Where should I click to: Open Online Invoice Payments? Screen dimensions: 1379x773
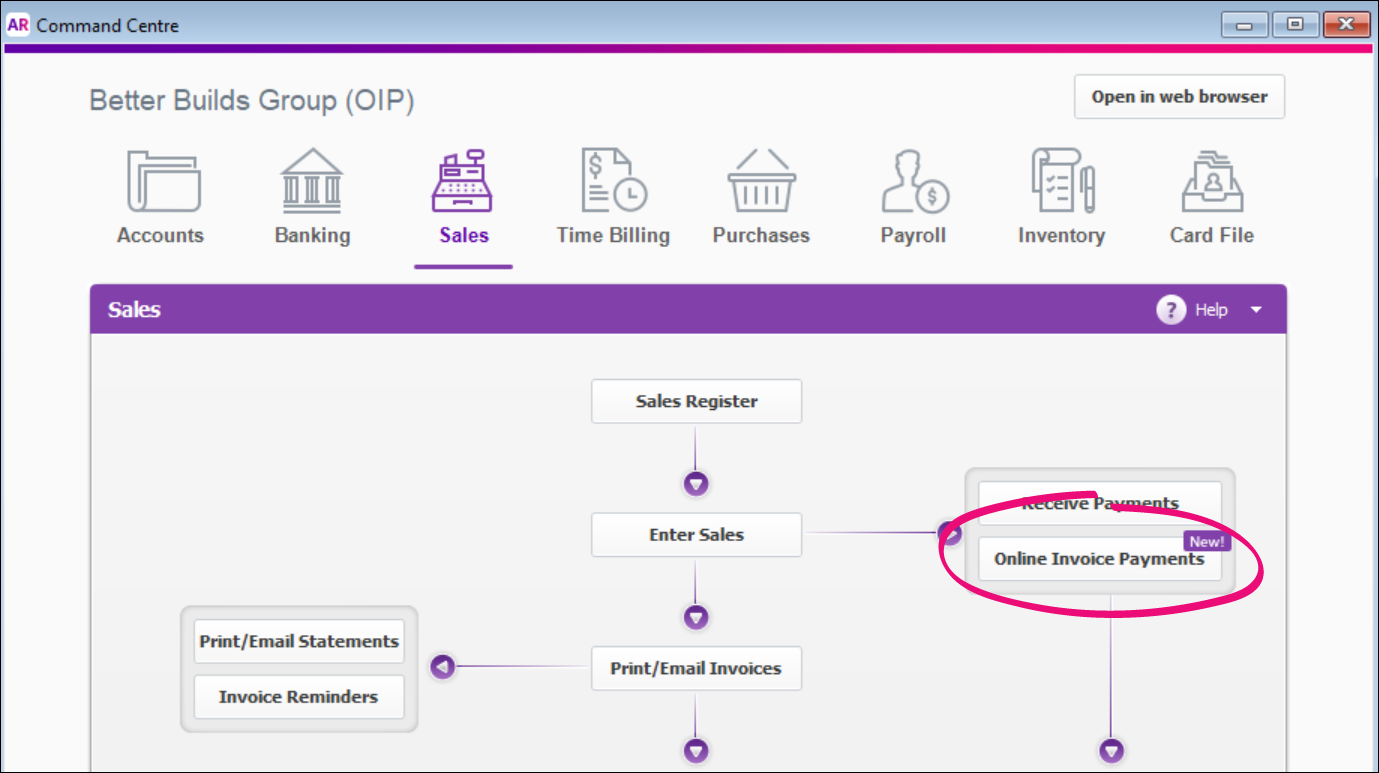click(x=1098, y=560)
